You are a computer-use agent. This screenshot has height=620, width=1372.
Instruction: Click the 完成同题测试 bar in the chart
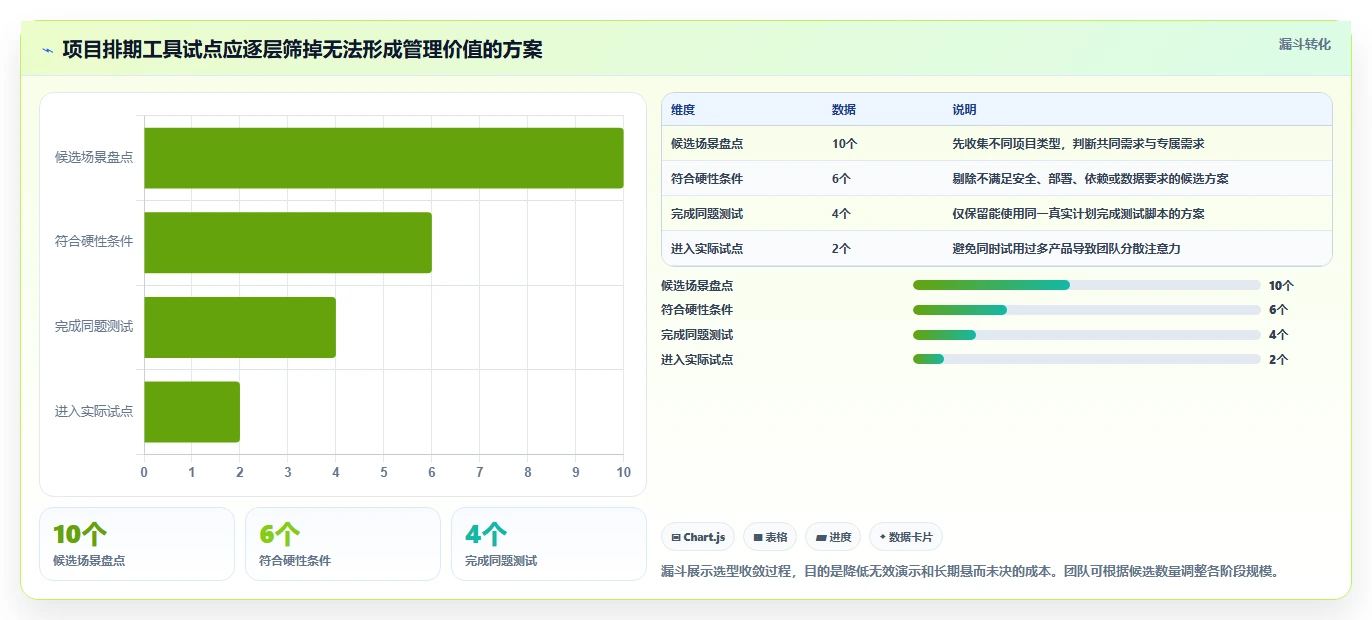[240, 327]
